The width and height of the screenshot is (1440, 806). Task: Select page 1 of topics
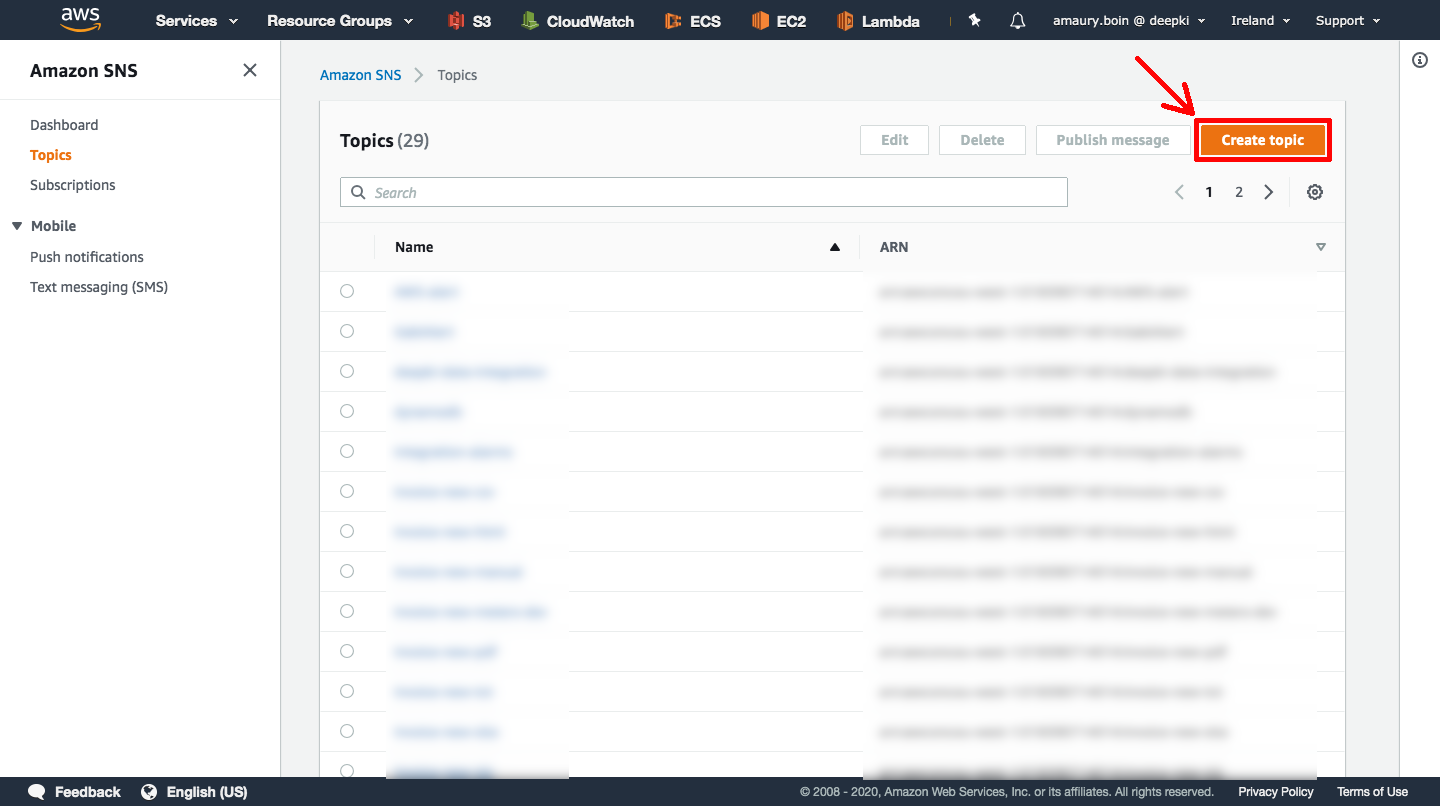pos(1209,192)
